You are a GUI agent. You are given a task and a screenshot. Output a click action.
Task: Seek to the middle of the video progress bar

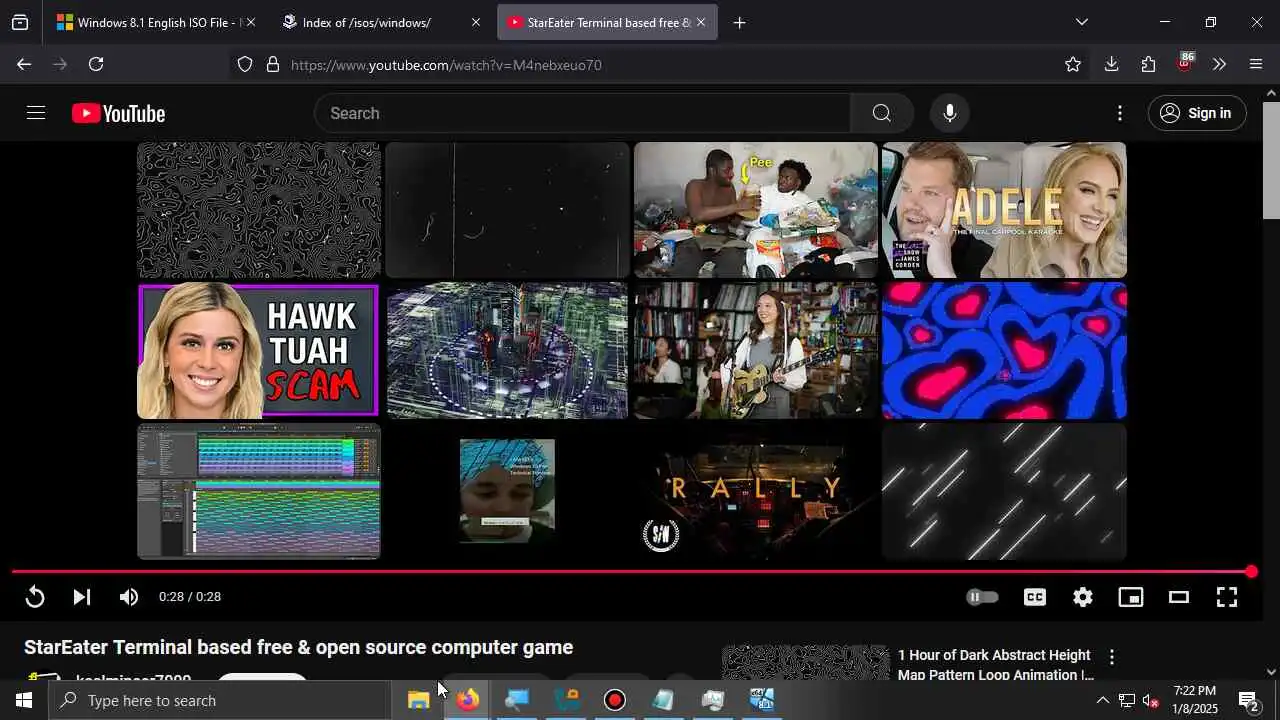coord(631,572)
